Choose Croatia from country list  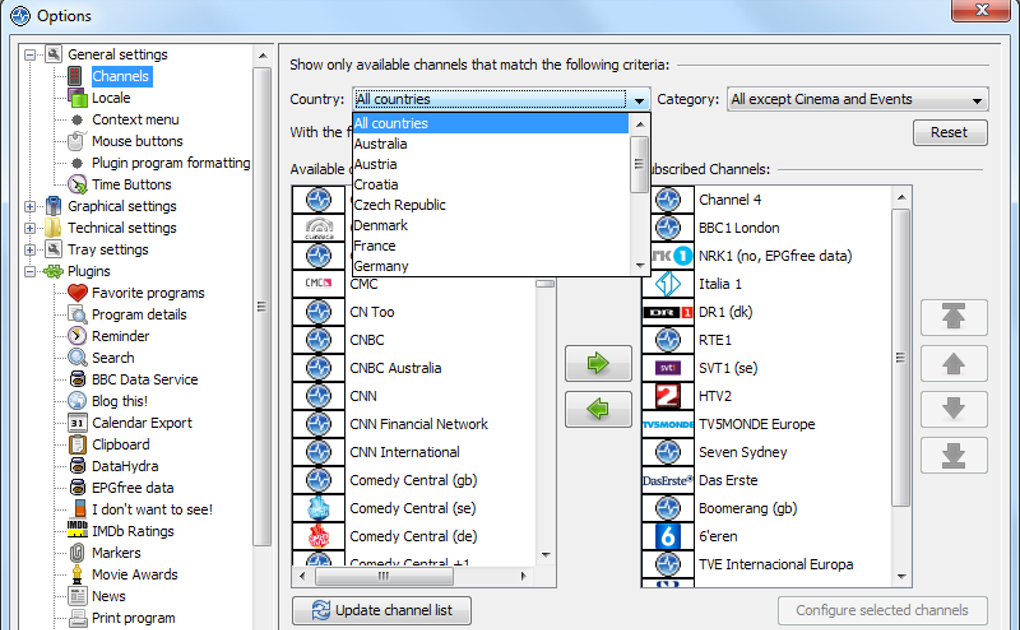[x=491, y=184]
